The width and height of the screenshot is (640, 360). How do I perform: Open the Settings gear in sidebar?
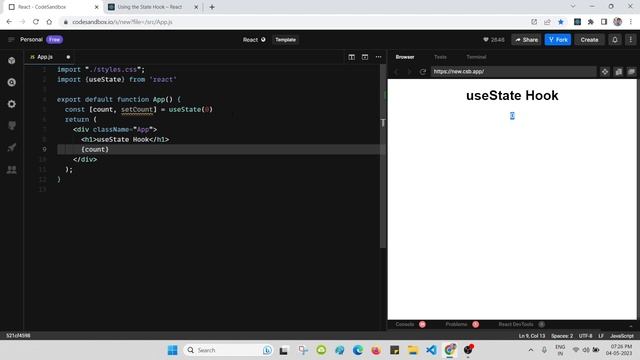click(11, 104)
